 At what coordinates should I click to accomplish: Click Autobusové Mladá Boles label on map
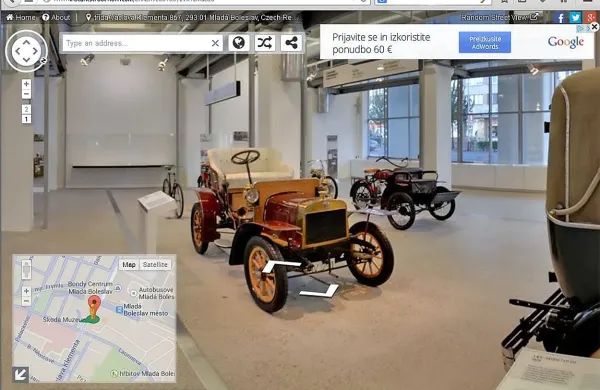156,293
